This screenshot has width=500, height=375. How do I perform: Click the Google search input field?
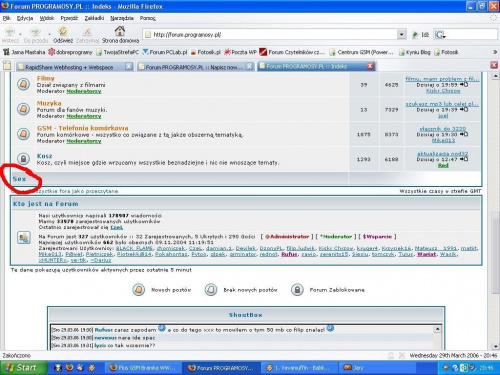pos(471,34)
